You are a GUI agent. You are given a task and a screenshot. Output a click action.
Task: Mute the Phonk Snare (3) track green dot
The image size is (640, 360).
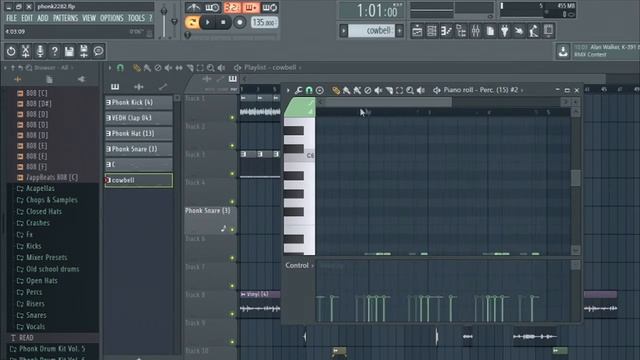[232, 230]
